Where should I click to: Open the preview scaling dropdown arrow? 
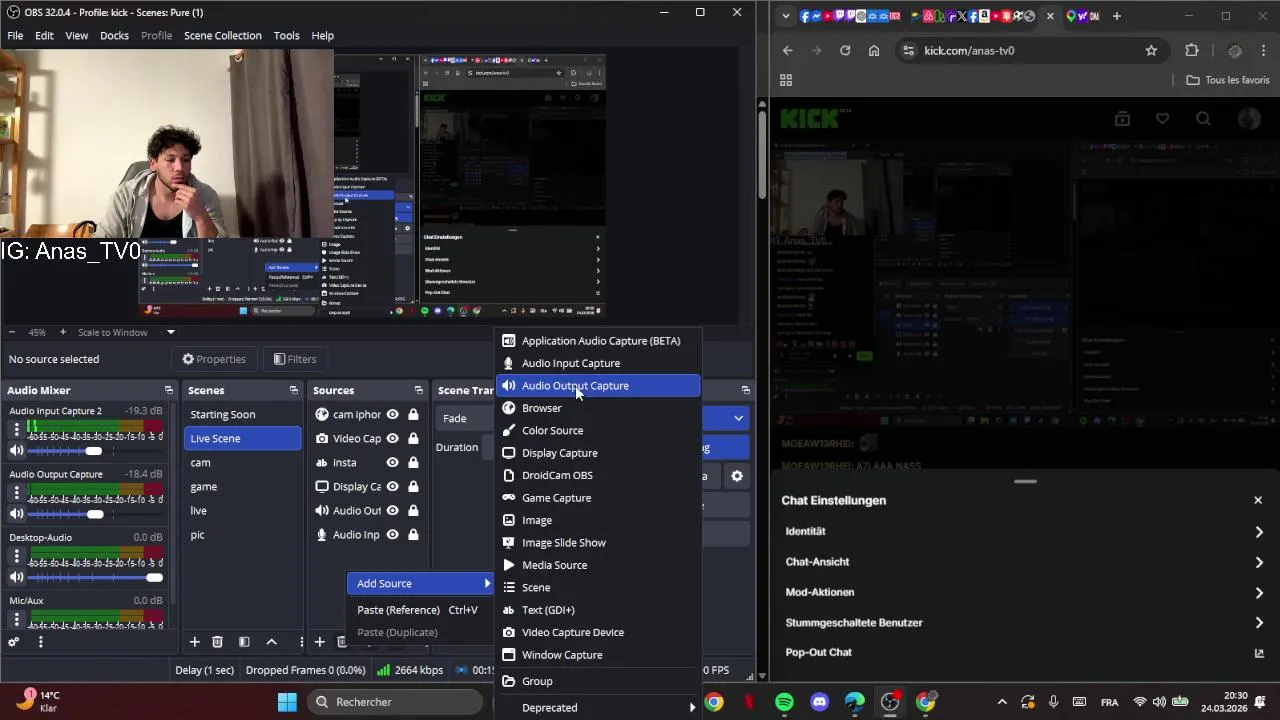point(170,332)
